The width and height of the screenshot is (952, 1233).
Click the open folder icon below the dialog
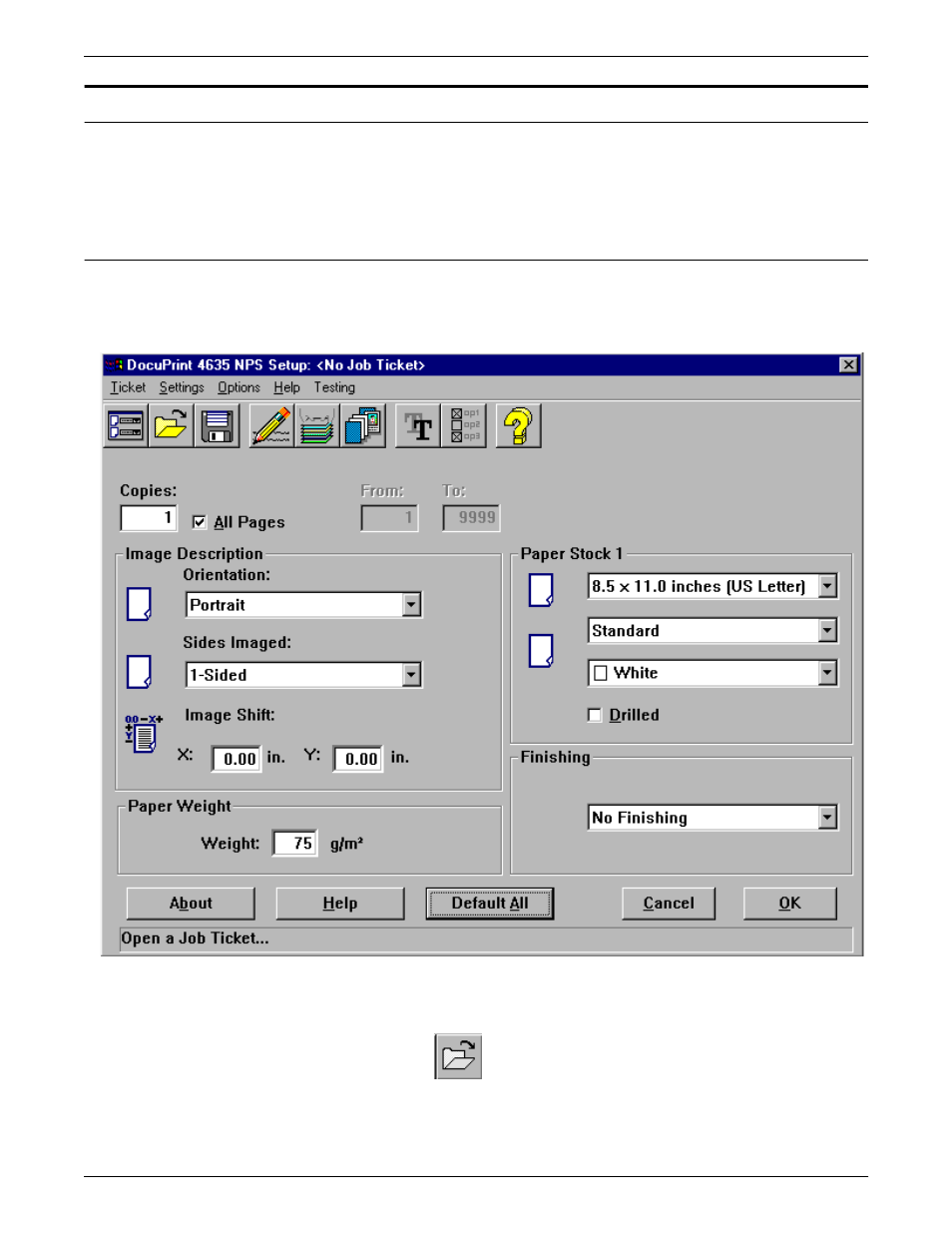pos(458,1056)
